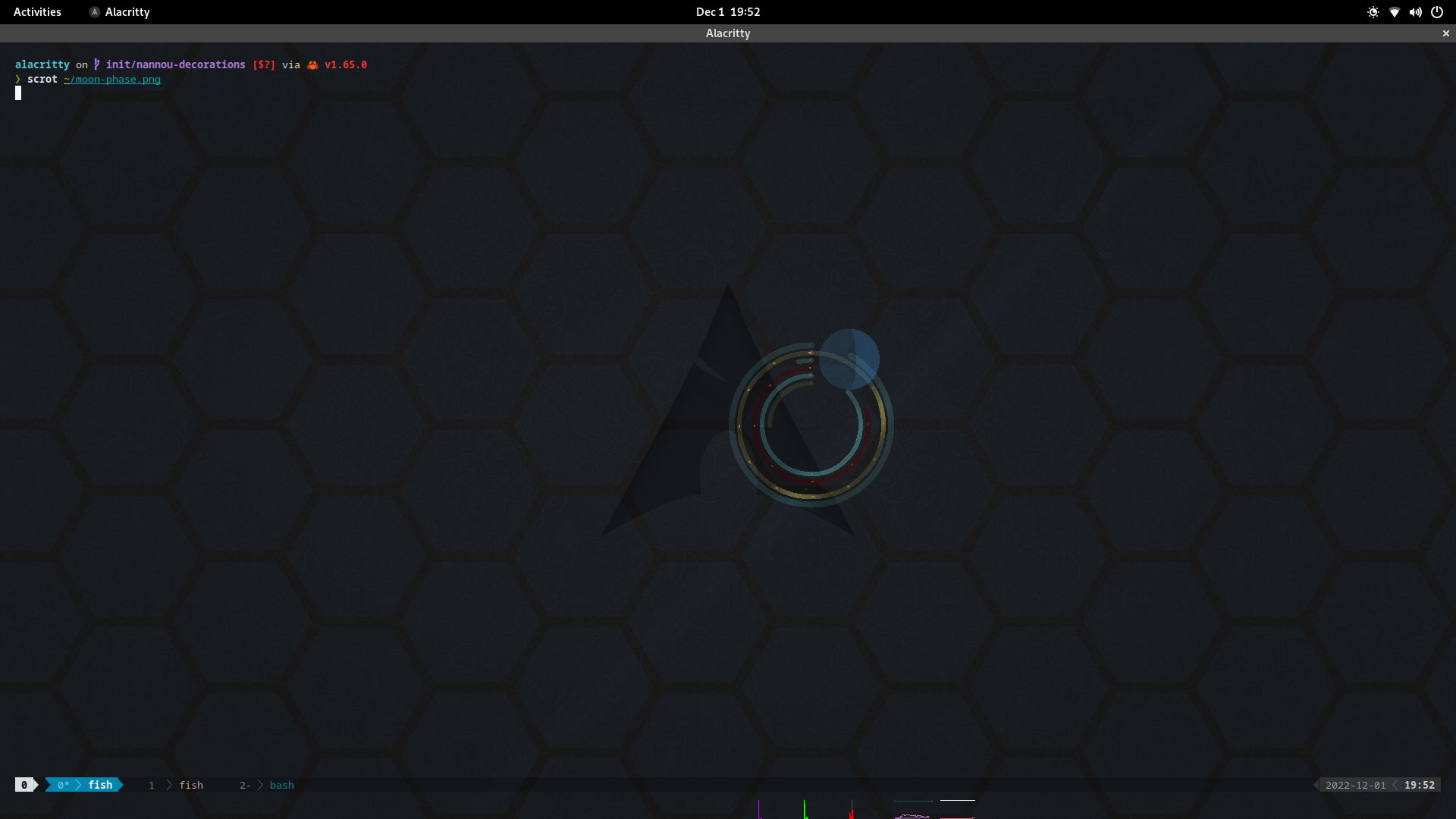The image size is (1456, 819).
Task: Click the Alacritty icon in top bar
Action: point(95,12)
